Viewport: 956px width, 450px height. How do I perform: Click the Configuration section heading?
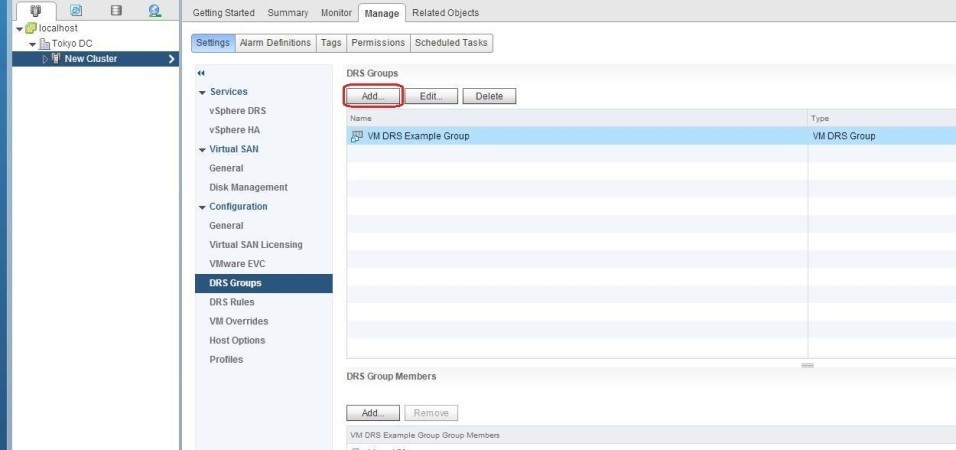coord(238,206)
